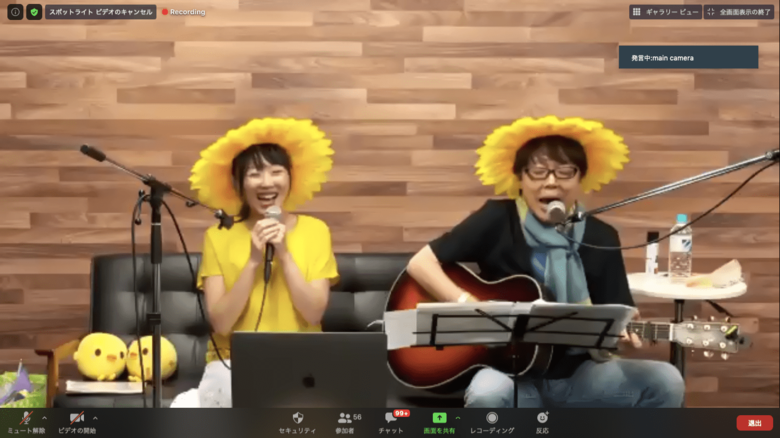Click the red leave meeting button
780x438 pixels.
(x=755, y=423)
